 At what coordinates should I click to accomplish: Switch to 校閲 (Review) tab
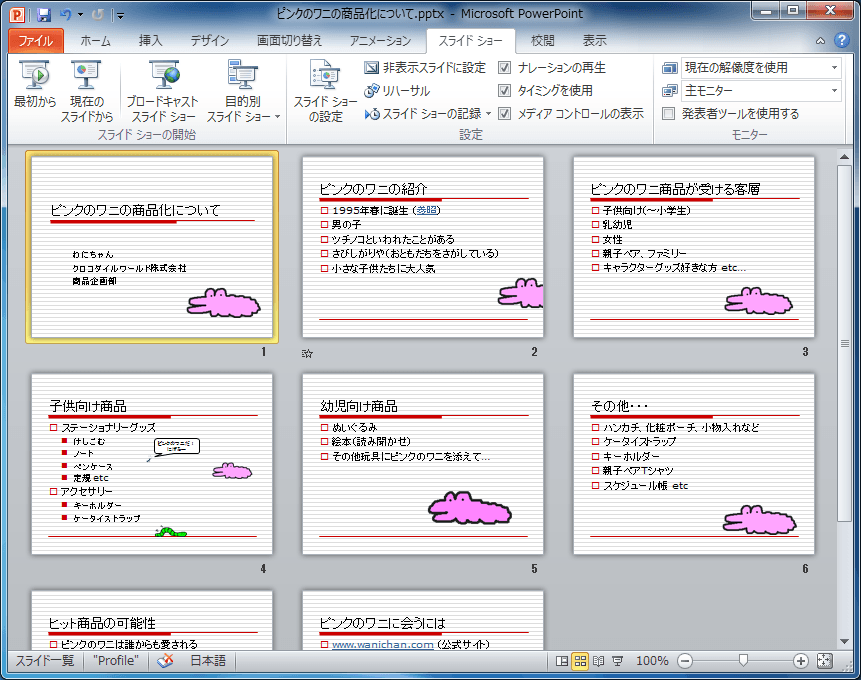543,41
